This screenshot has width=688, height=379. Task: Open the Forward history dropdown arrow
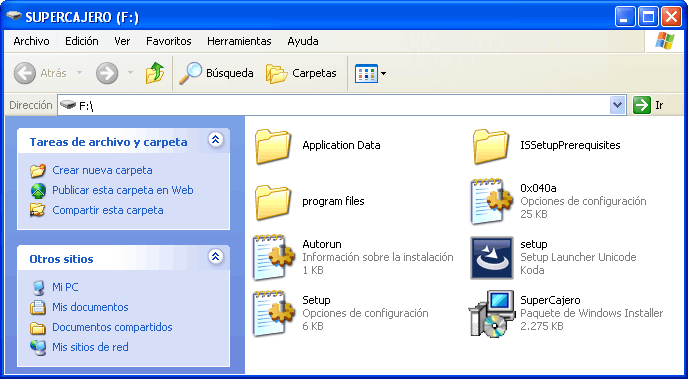point(130,73)
